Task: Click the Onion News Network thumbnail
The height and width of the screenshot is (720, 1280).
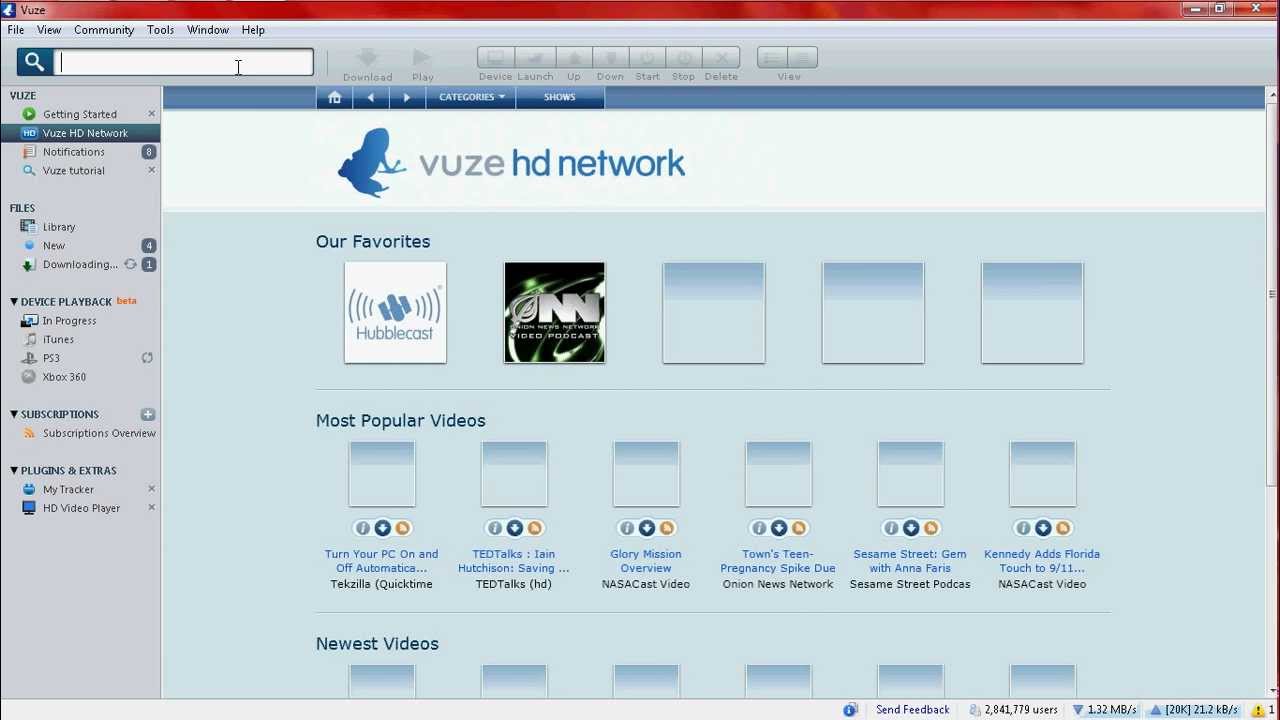Action: (554, 313)
